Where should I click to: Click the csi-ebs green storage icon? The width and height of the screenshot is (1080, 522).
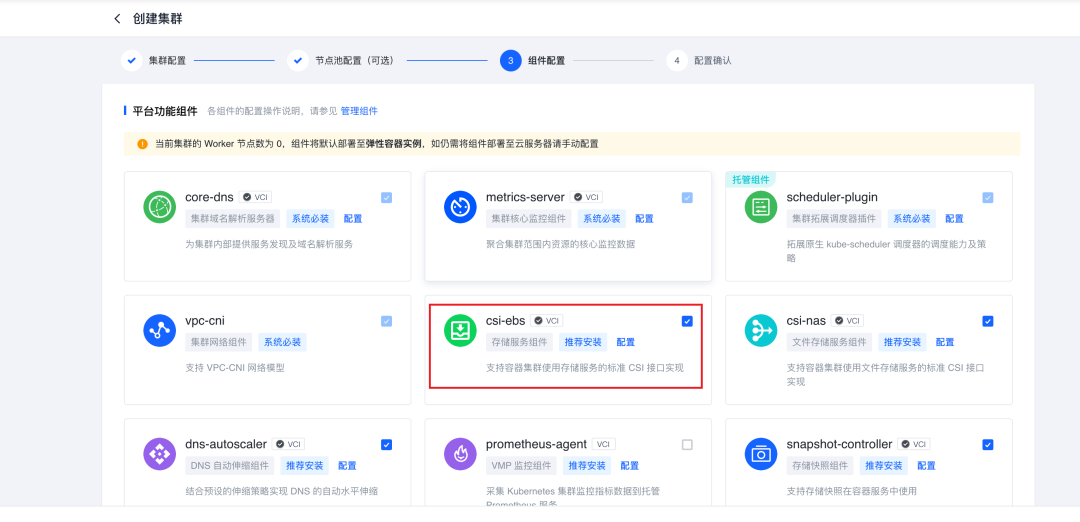461,331
